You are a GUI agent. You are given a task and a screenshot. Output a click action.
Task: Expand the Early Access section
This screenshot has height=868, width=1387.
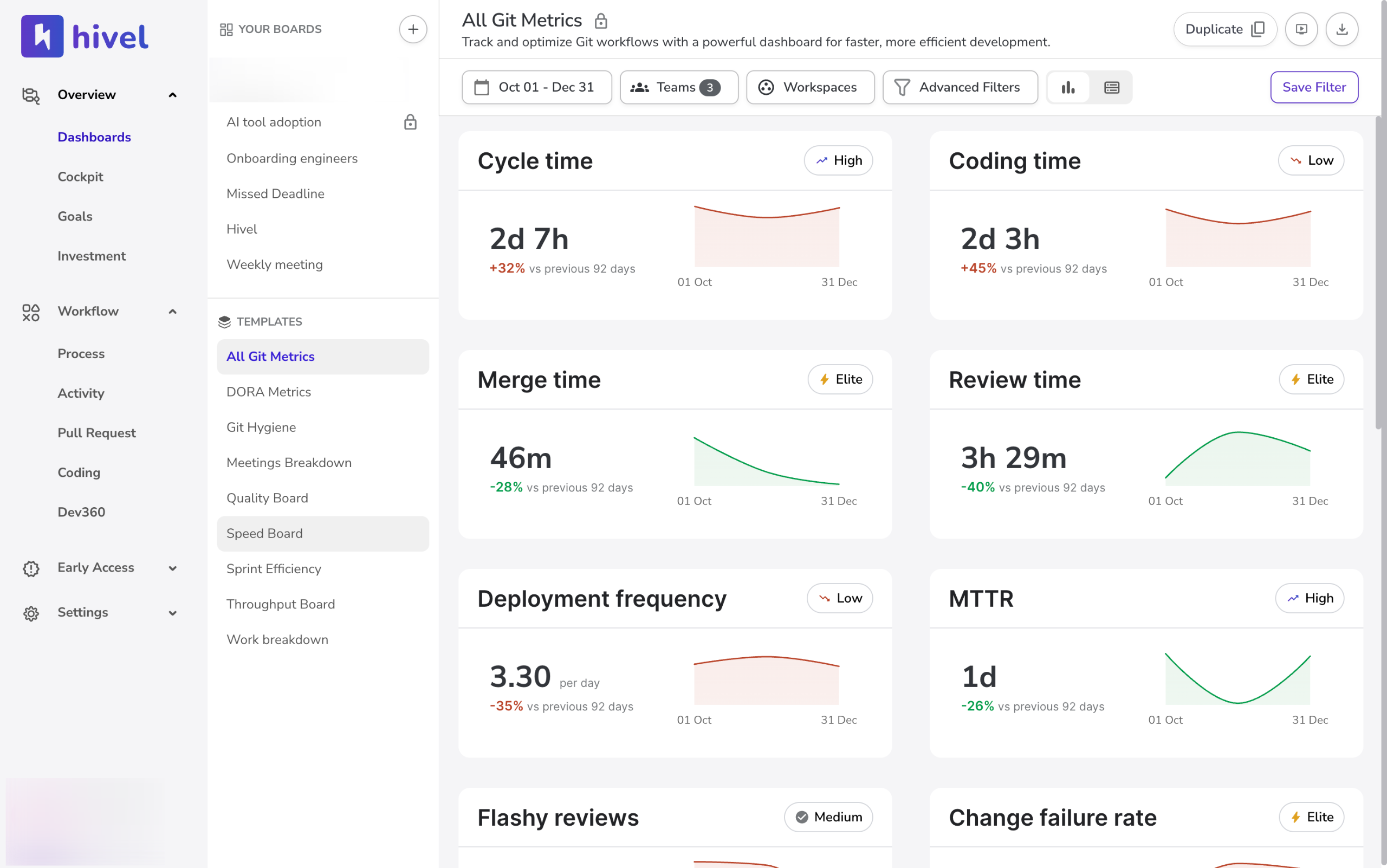[x=172, y=568]
